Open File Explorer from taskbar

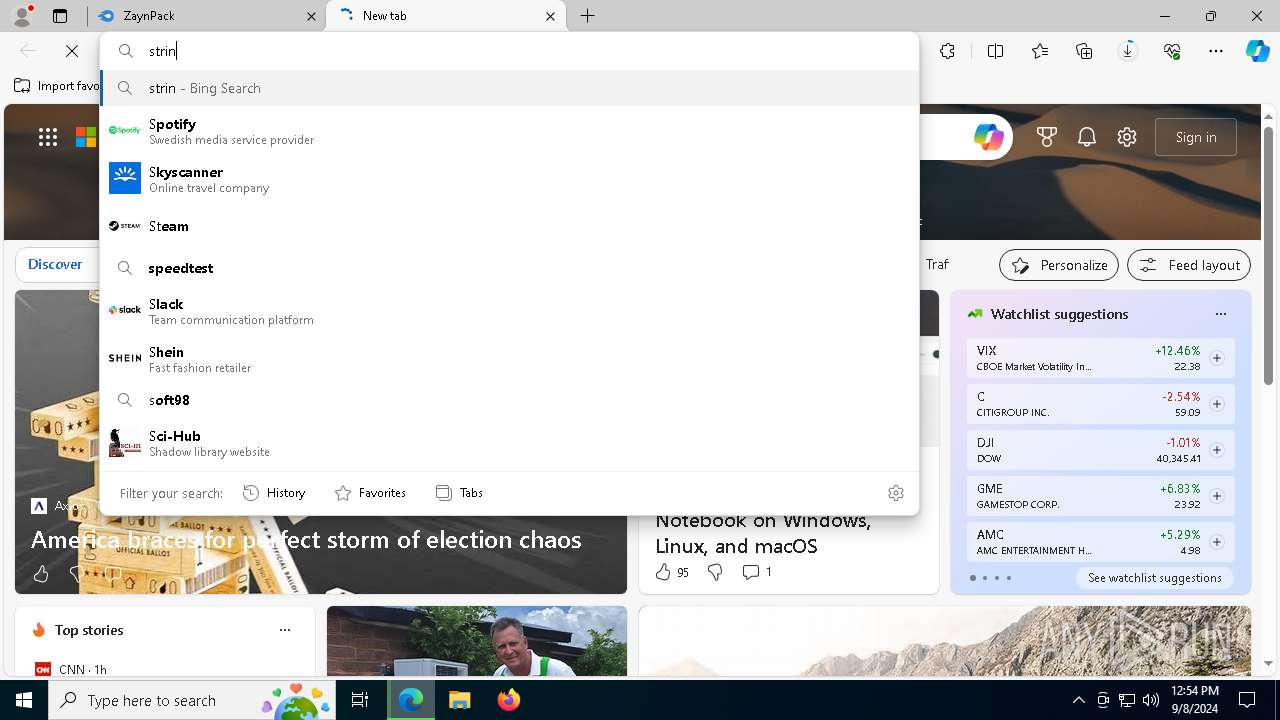pyautogui.click(x=459, y=700)
